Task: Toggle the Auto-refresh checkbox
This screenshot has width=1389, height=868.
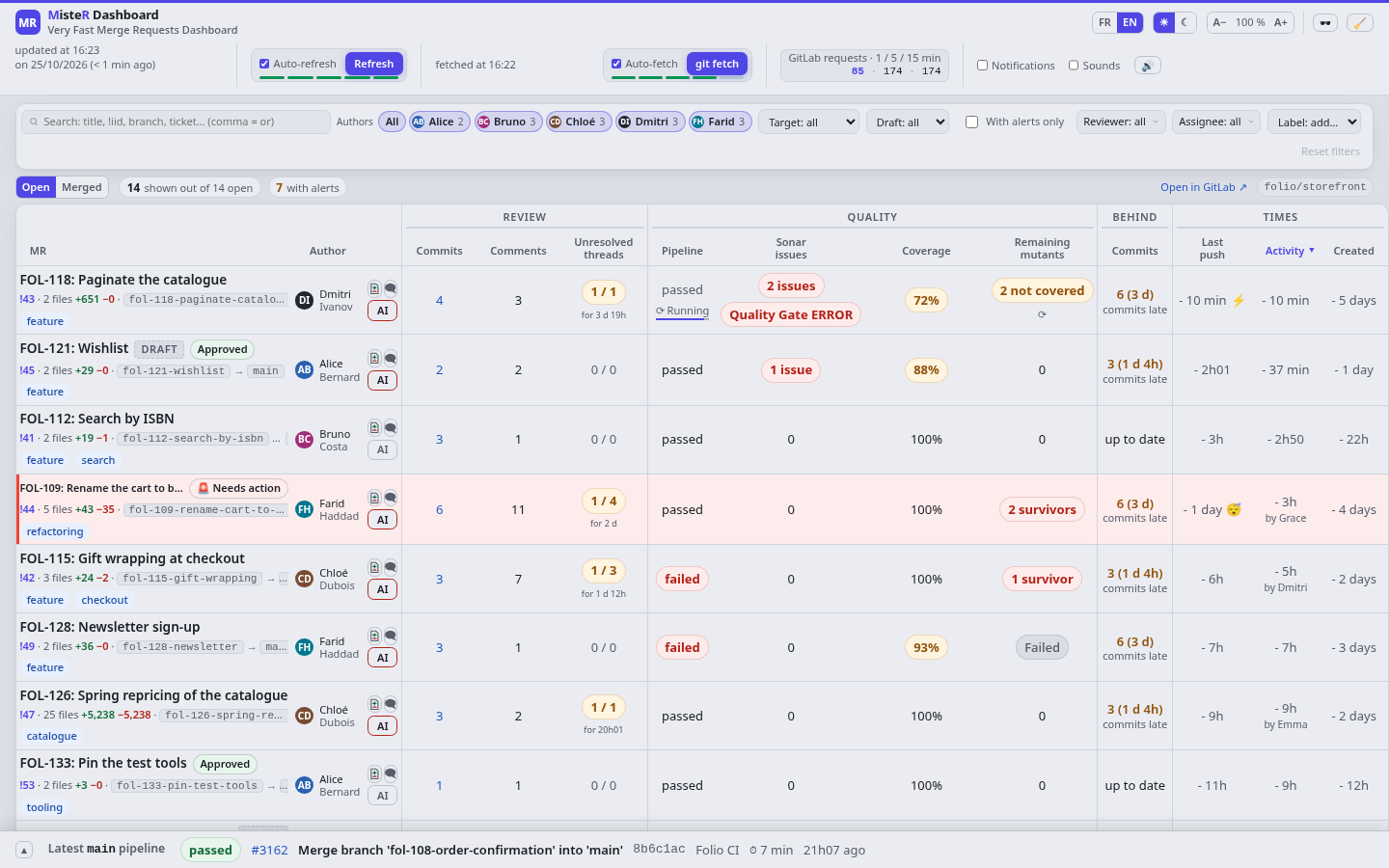Action: [264, 64]
